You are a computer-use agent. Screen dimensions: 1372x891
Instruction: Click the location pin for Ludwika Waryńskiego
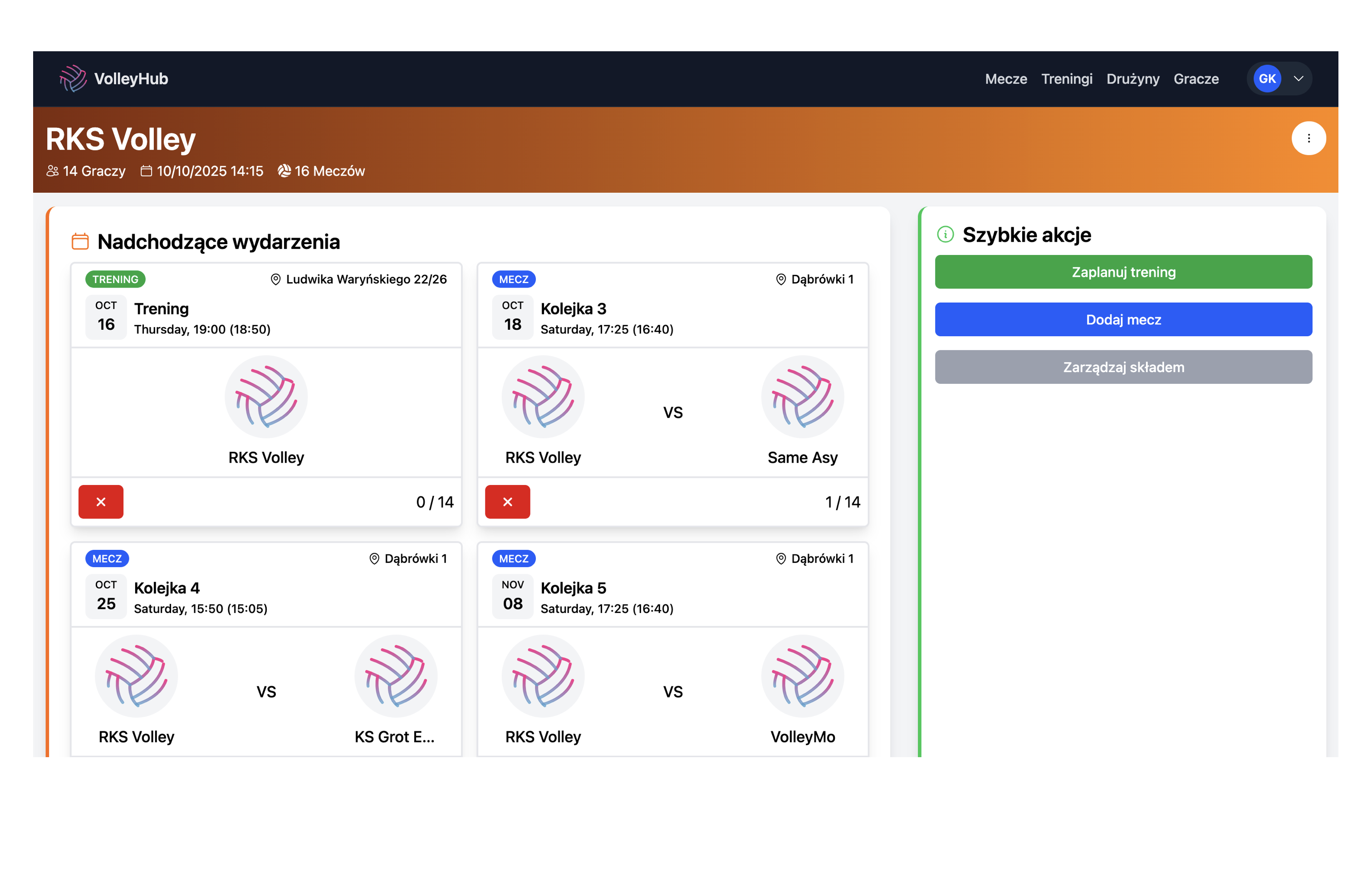(x=275, y=279)
